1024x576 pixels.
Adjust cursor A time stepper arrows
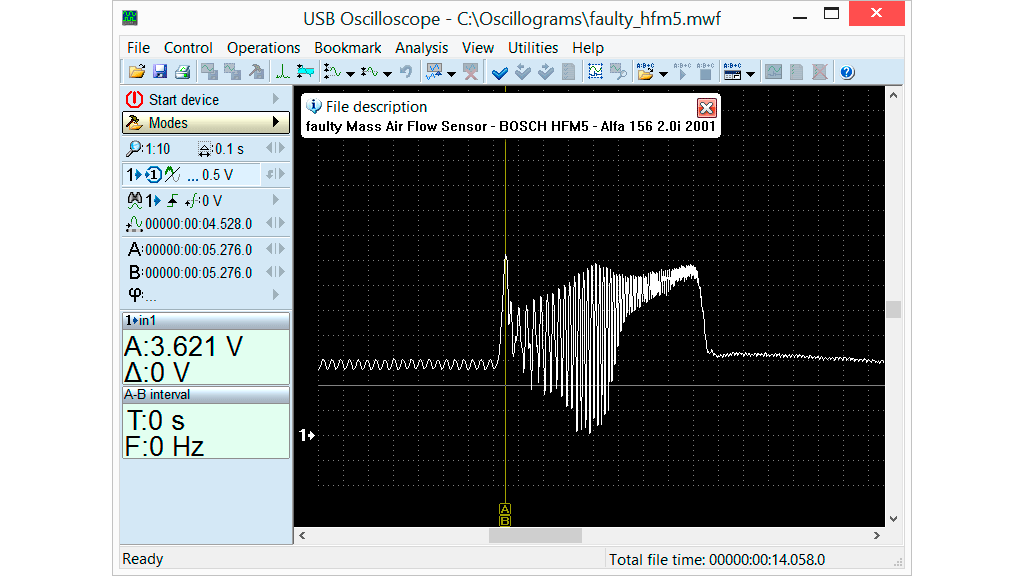(276, 249)
